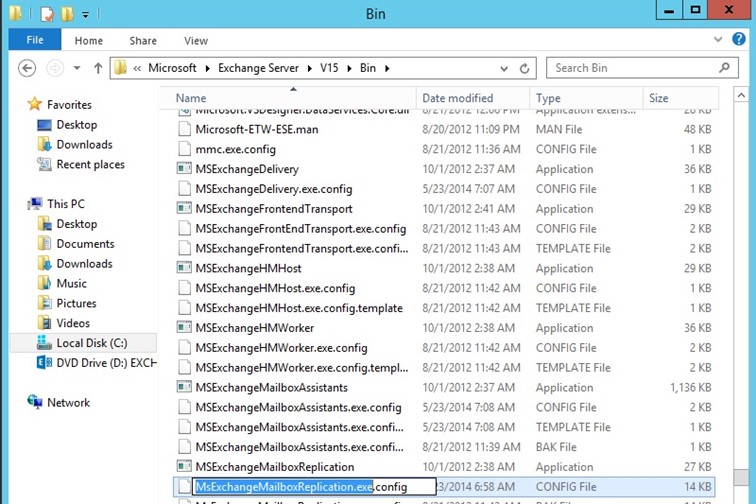Image resolution: width=756 pixels, height=504 pixels.
Task: Open the File menu
Action: tap(35, 40)
